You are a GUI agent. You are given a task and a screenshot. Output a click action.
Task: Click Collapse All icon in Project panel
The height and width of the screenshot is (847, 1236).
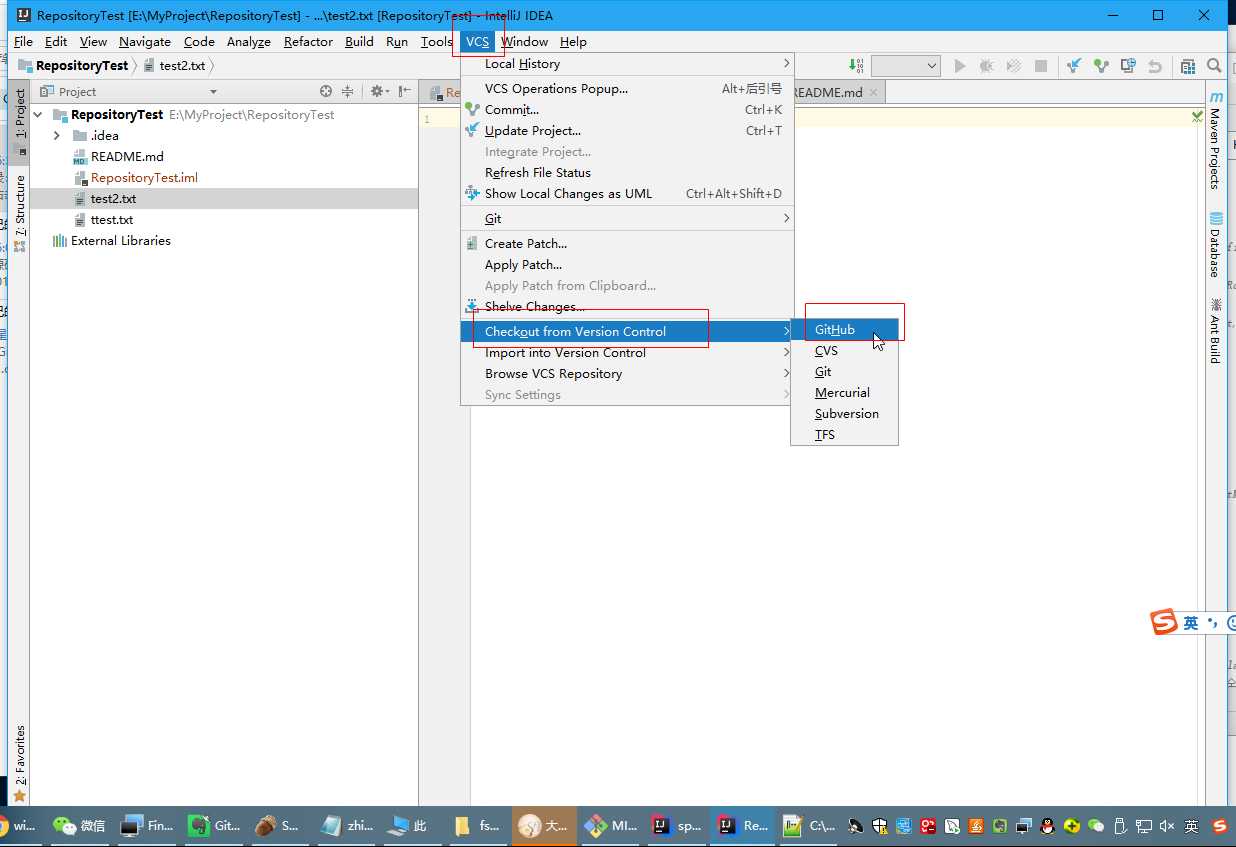348,91
